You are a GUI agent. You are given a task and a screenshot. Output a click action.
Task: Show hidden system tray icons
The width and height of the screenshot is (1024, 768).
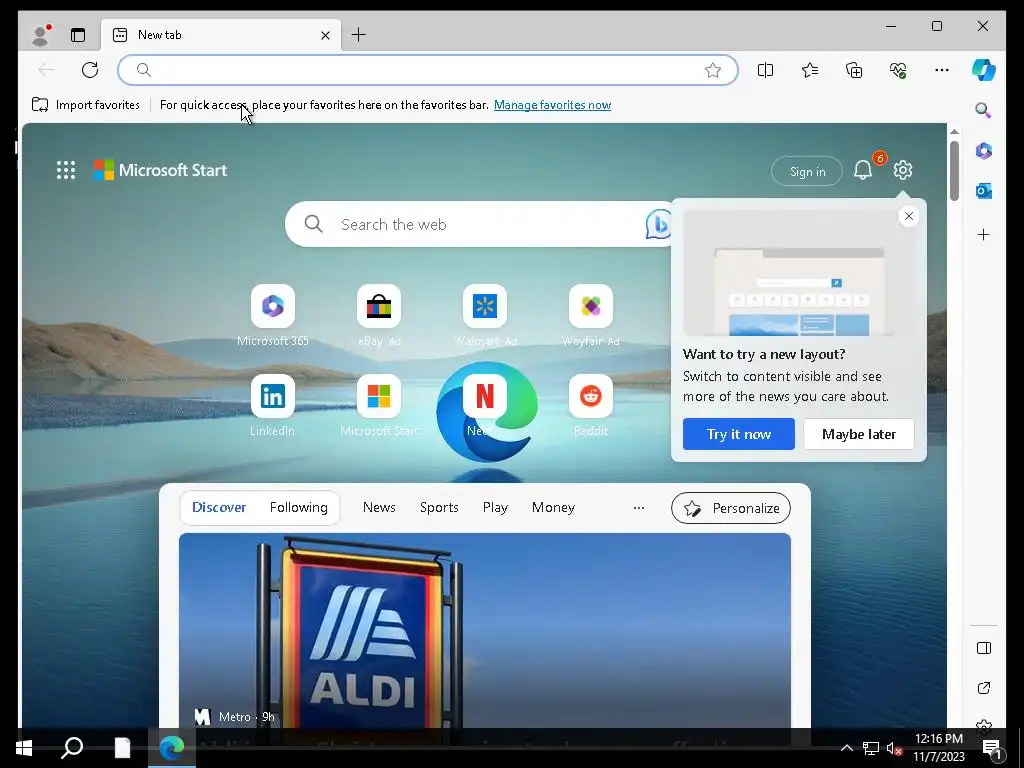click(846, 748)
